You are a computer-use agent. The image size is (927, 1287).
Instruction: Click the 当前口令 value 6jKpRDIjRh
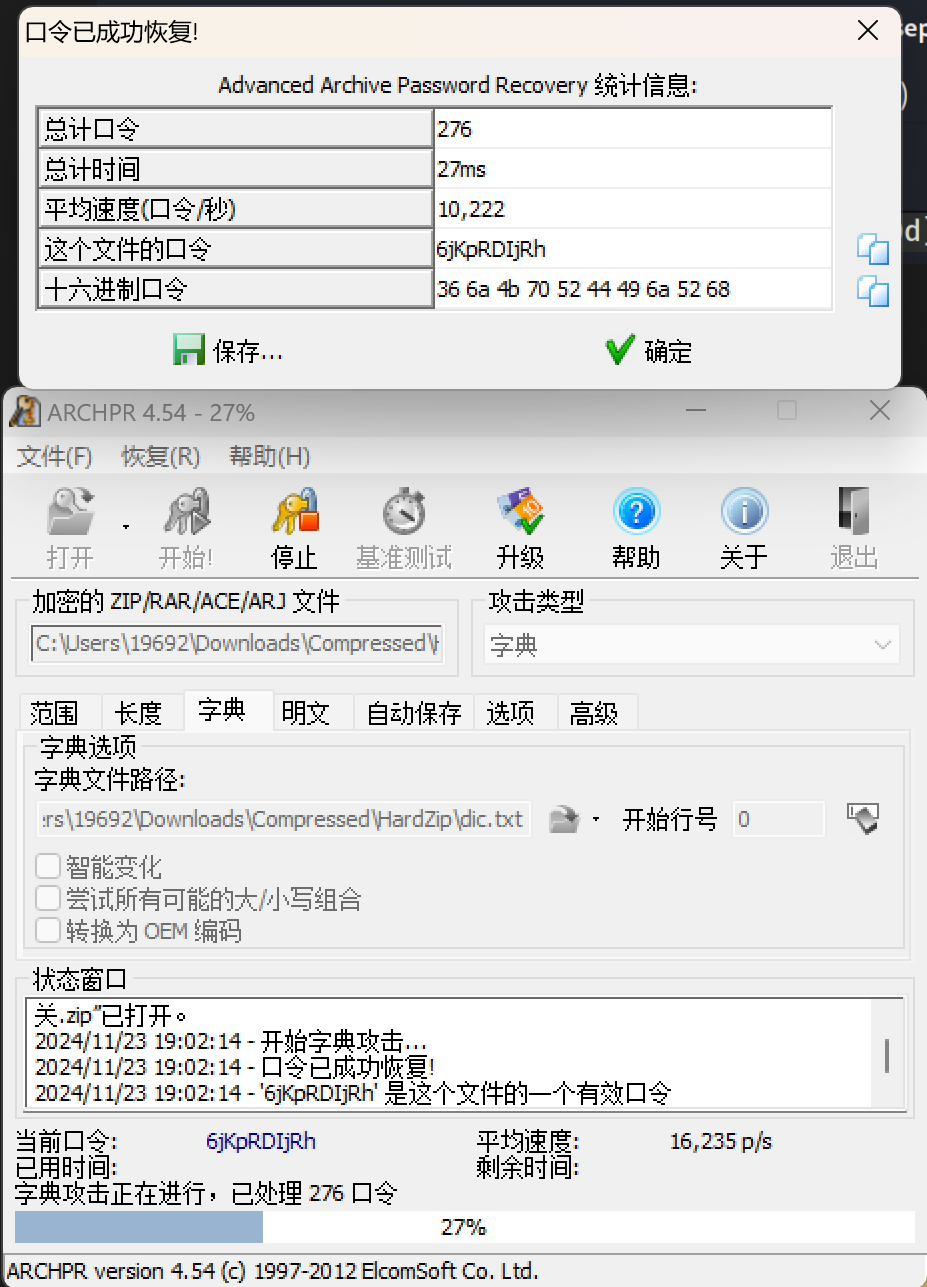coord(261,1141)
